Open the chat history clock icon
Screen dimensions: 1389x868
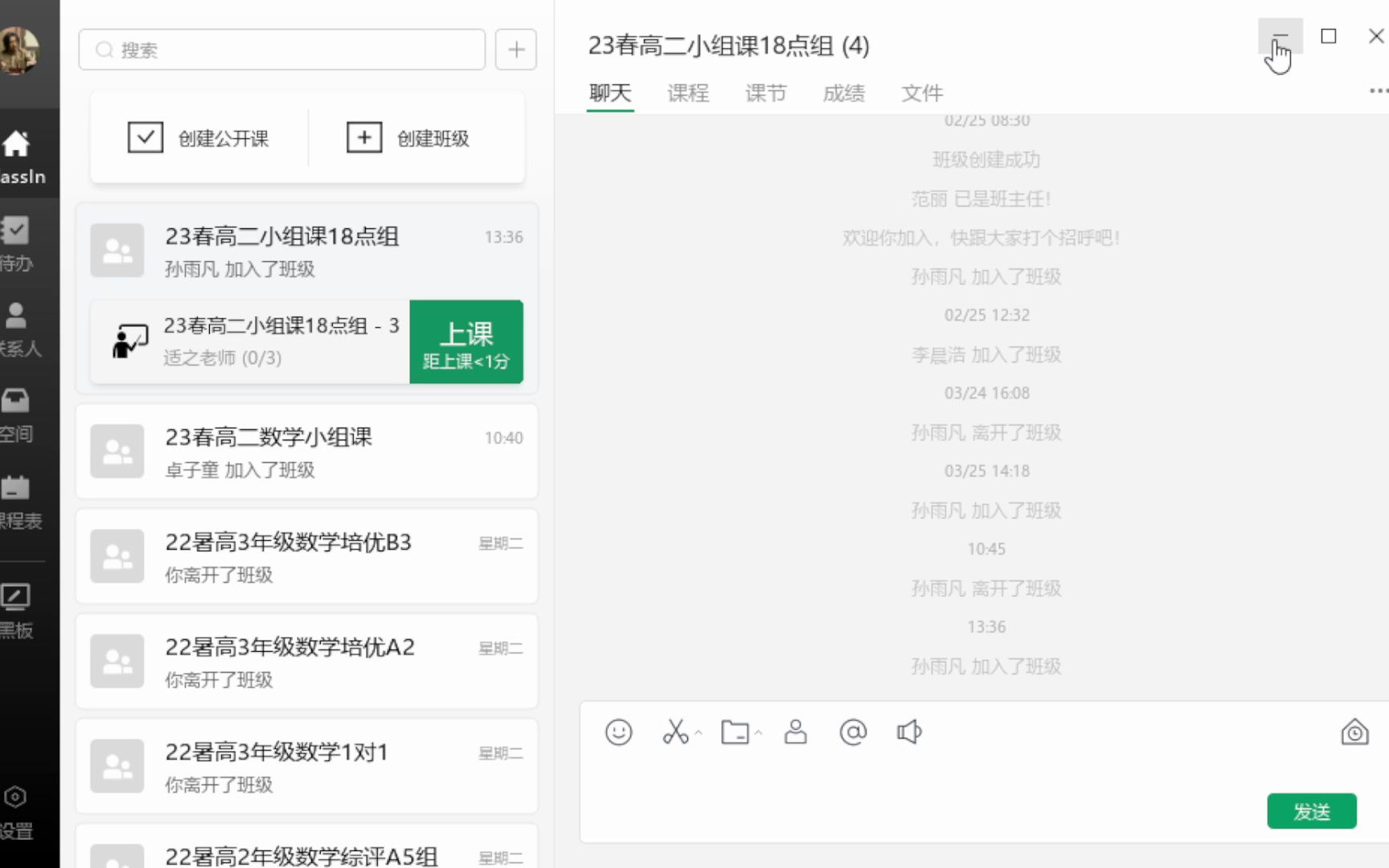pyautogui.click(x=1354, y=732)
